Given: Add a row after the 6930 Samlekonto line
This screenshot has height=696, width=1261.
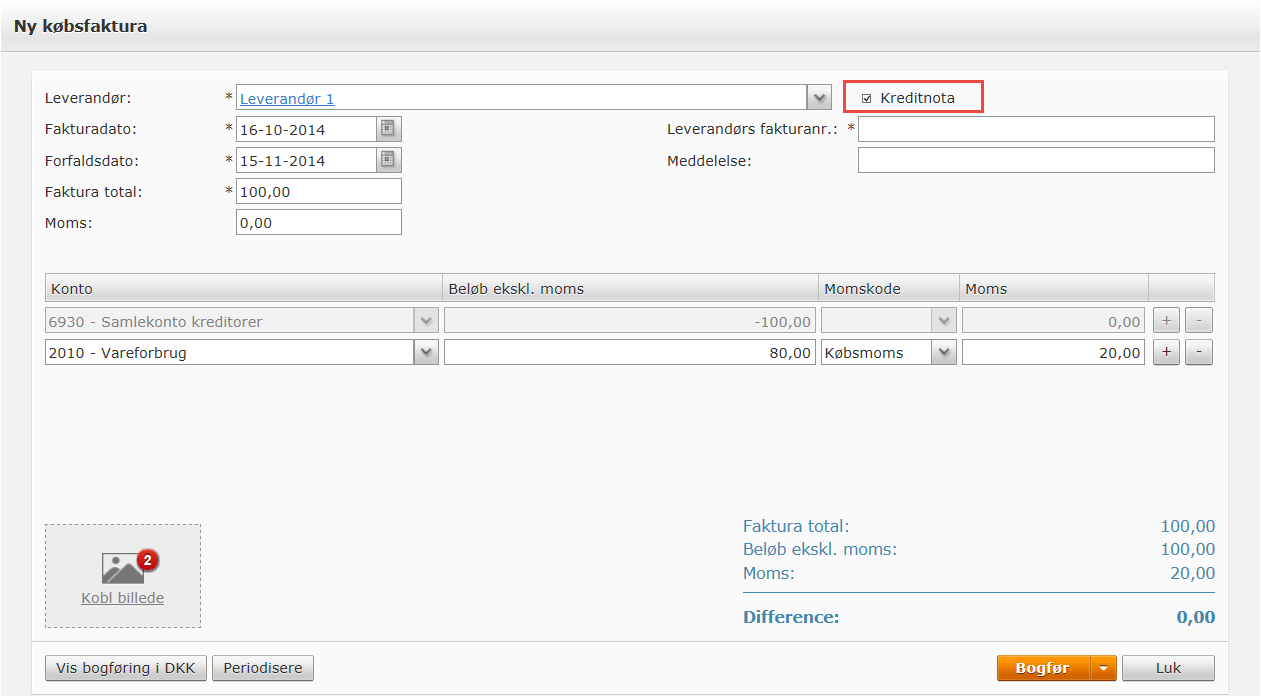Looking at the screenshot, I should (1166, 321).
